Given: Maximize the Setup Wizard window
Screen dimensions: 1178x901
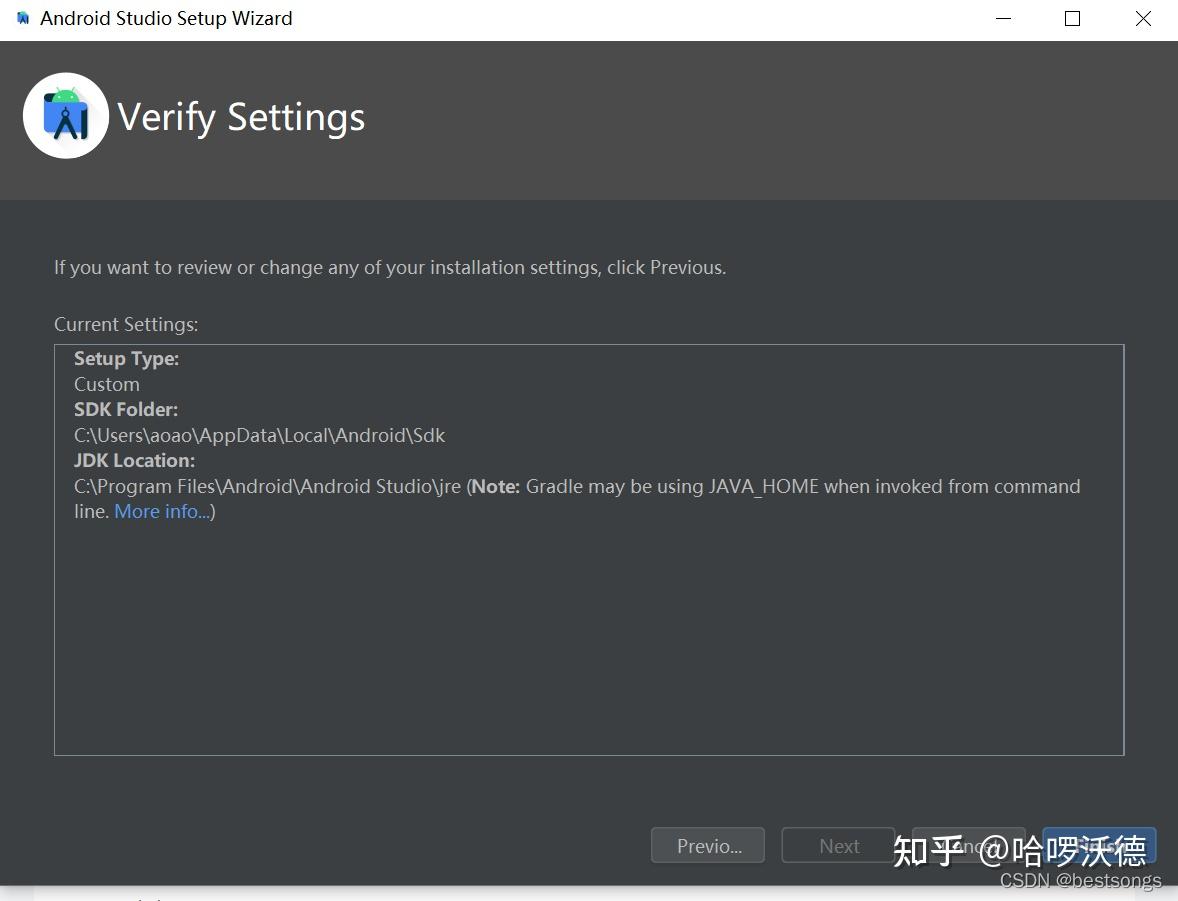Looking at the screenshot, I should point(1073,19).
